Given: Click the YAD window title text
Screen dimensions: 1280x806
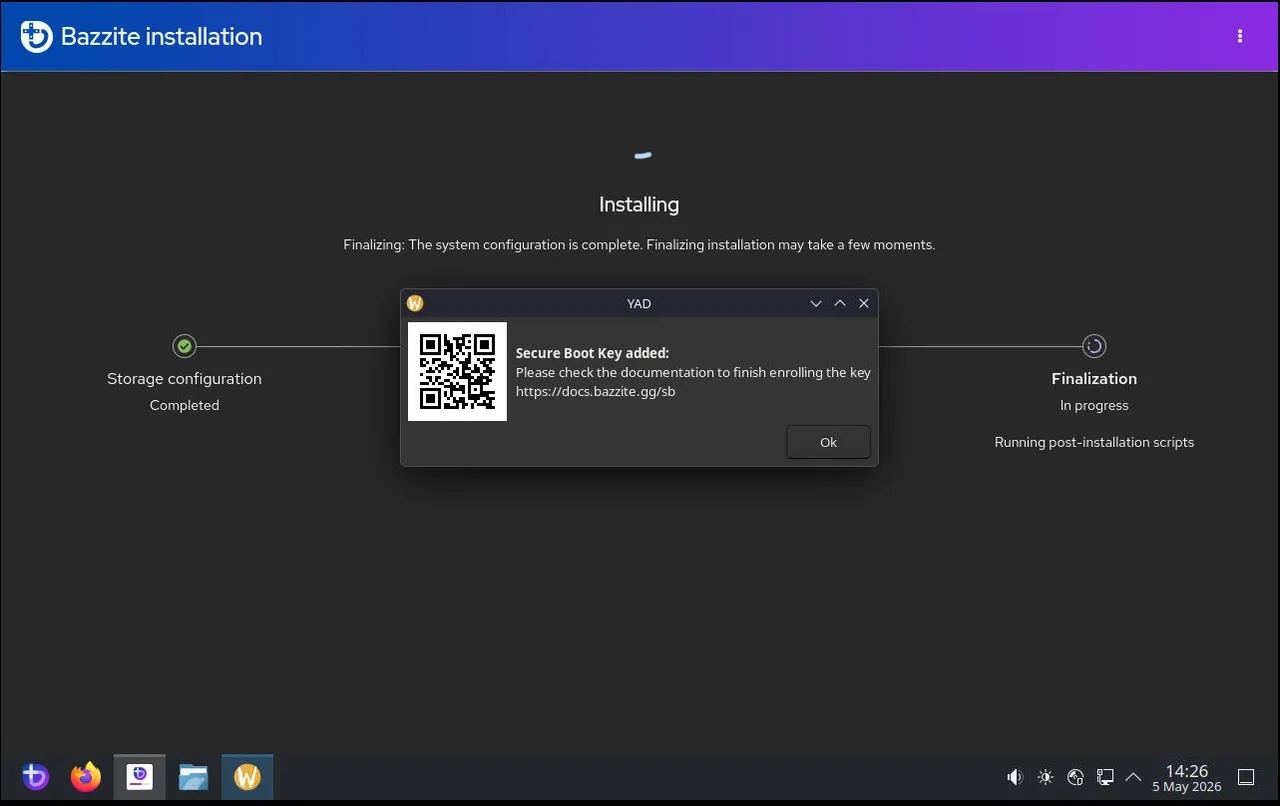Looking at the screenshot, I should pos(639,303).
